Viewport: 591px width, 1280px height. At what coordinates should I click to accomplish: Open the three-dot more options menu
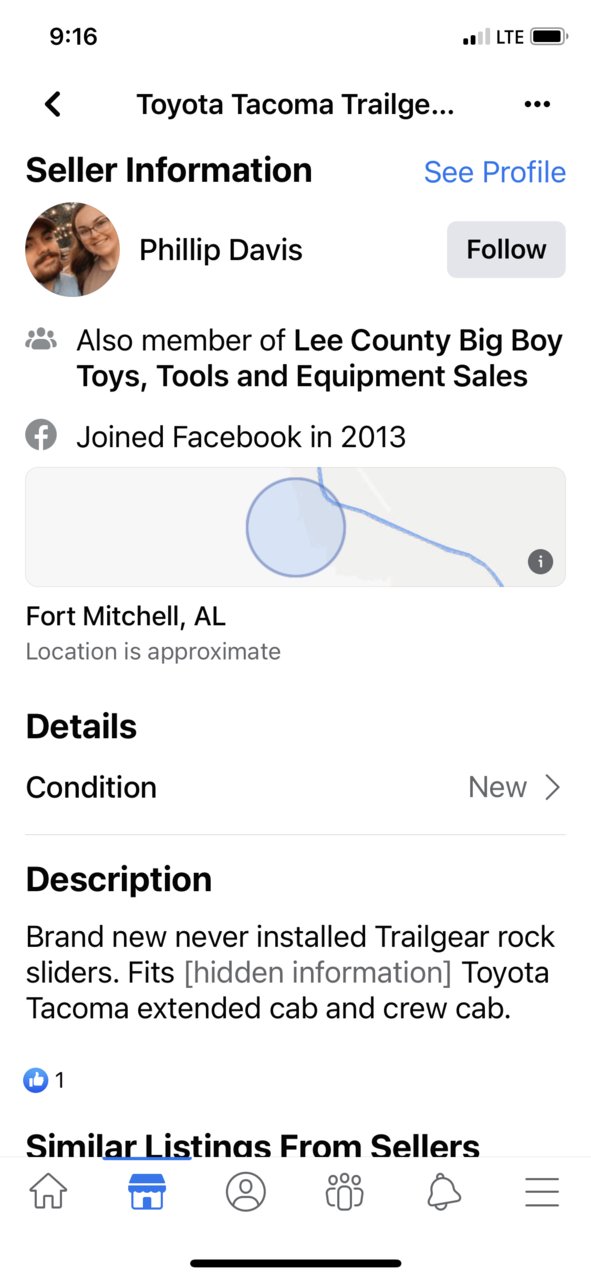click(x=537, y=104)
